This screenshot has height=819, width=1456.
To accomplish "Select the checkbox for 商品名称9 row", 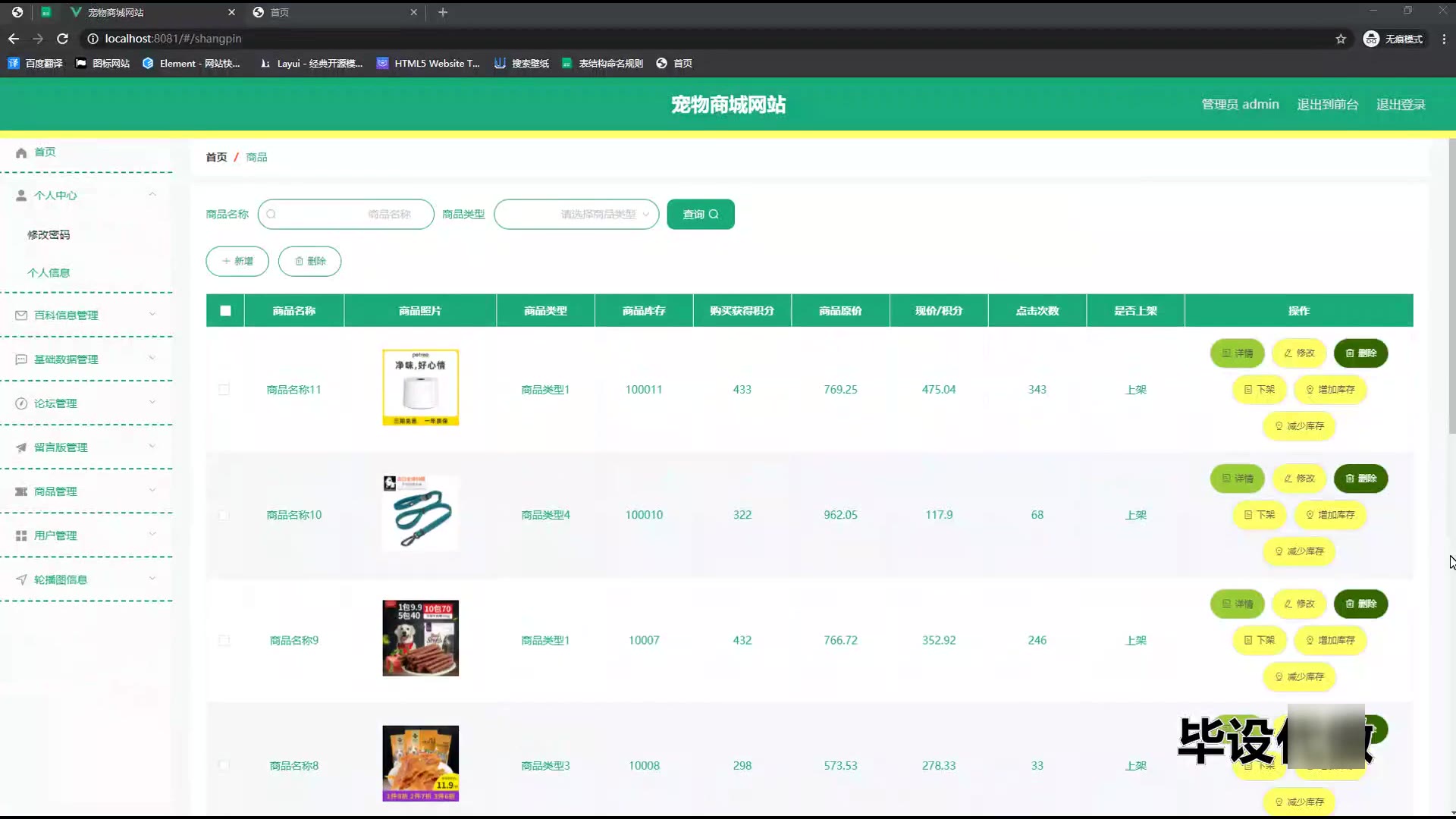I will [224, 641].
